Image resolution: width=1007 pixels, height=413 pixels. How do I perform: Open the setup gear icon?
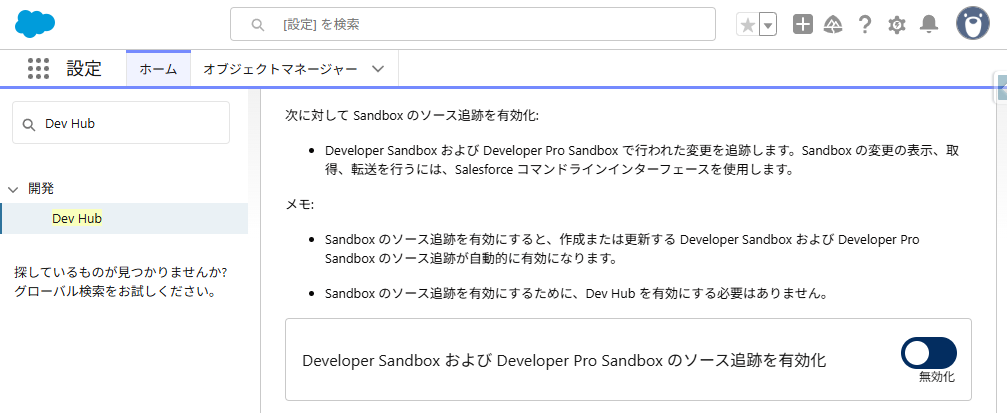click(x=897, y=25)
